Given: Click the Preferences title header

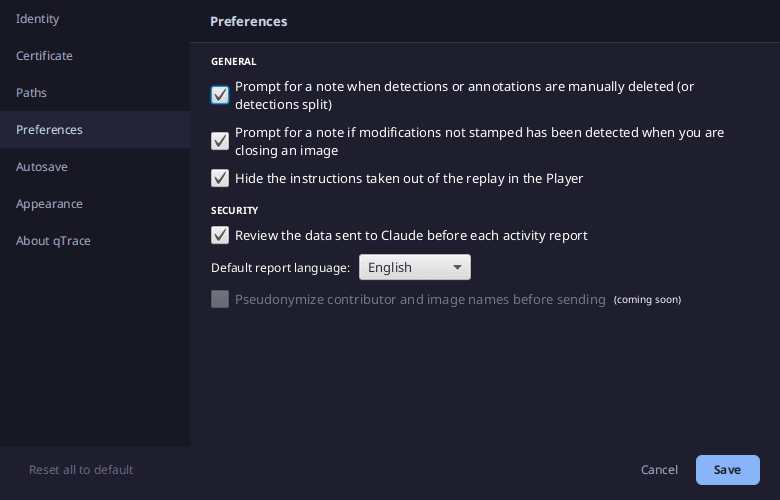Looking at the screenshot, I should [249, 21].
